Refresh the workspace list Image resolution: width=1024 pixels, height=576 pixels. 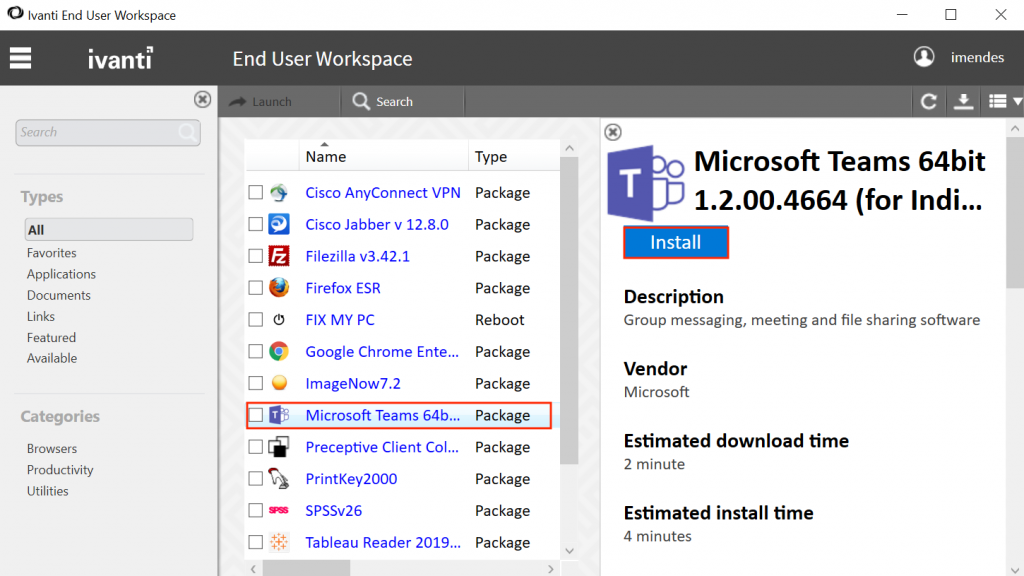point(929,102)
